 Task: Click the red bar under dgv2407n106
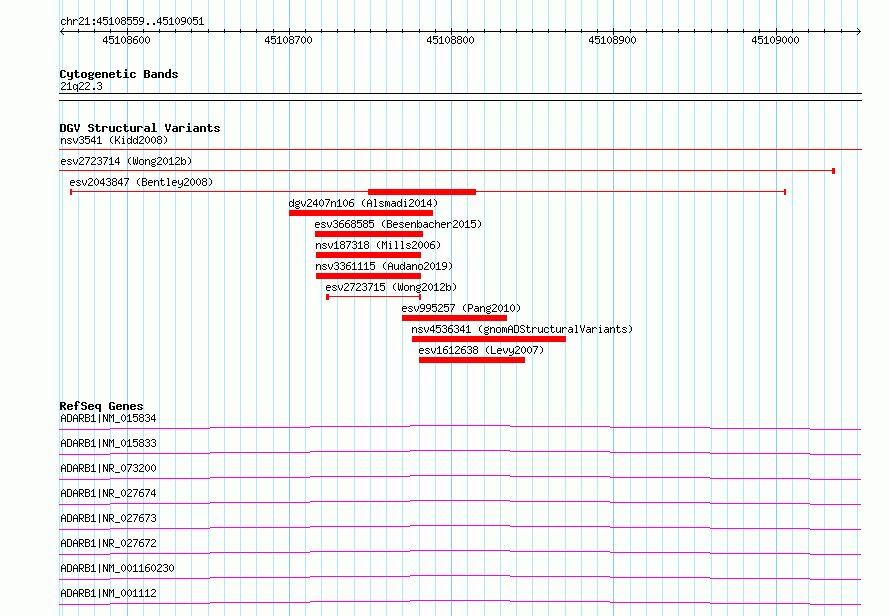[361, 213]
